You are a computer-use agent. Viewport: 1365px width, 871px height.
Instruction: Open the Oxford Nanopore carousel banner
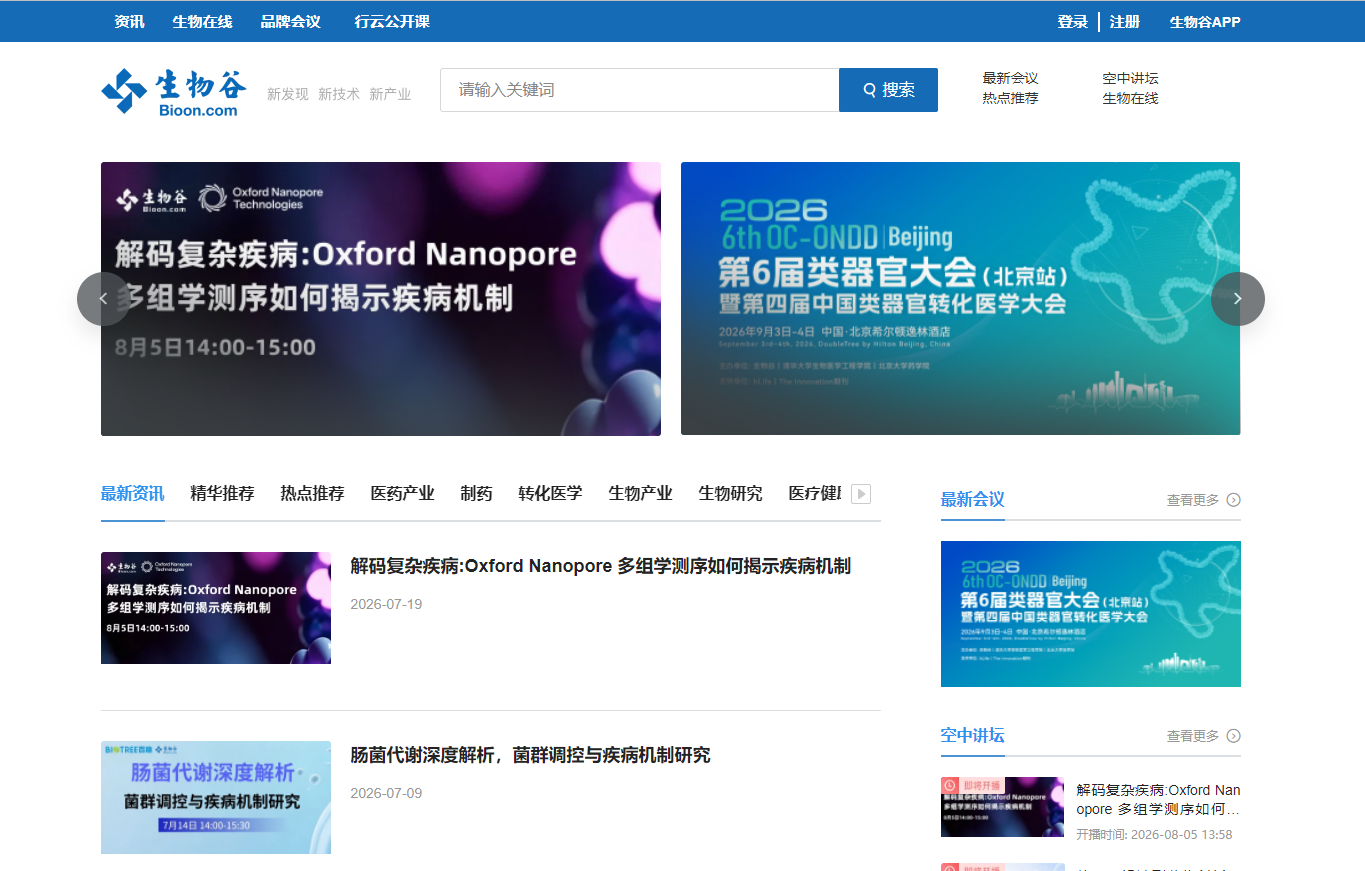tap(381, 299)
